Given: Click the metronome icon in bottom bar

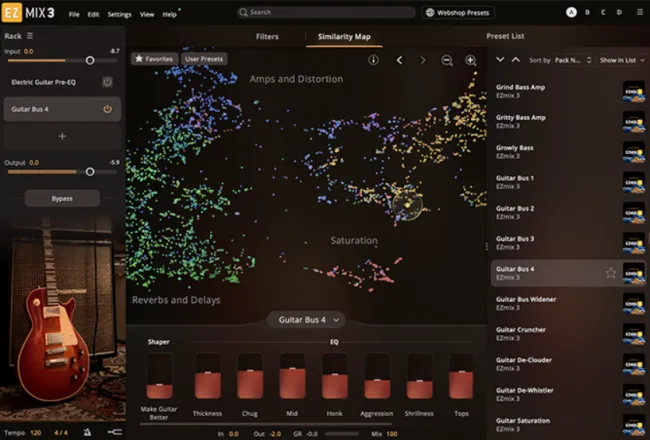Looking at the screenshot, I should coord(87,432).
